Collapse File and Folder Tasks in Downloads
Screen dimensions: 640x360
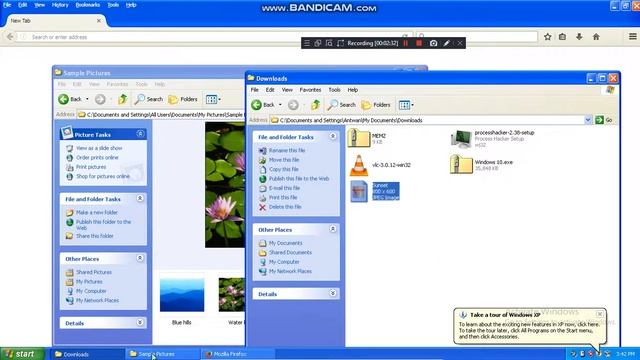point(333,136)
